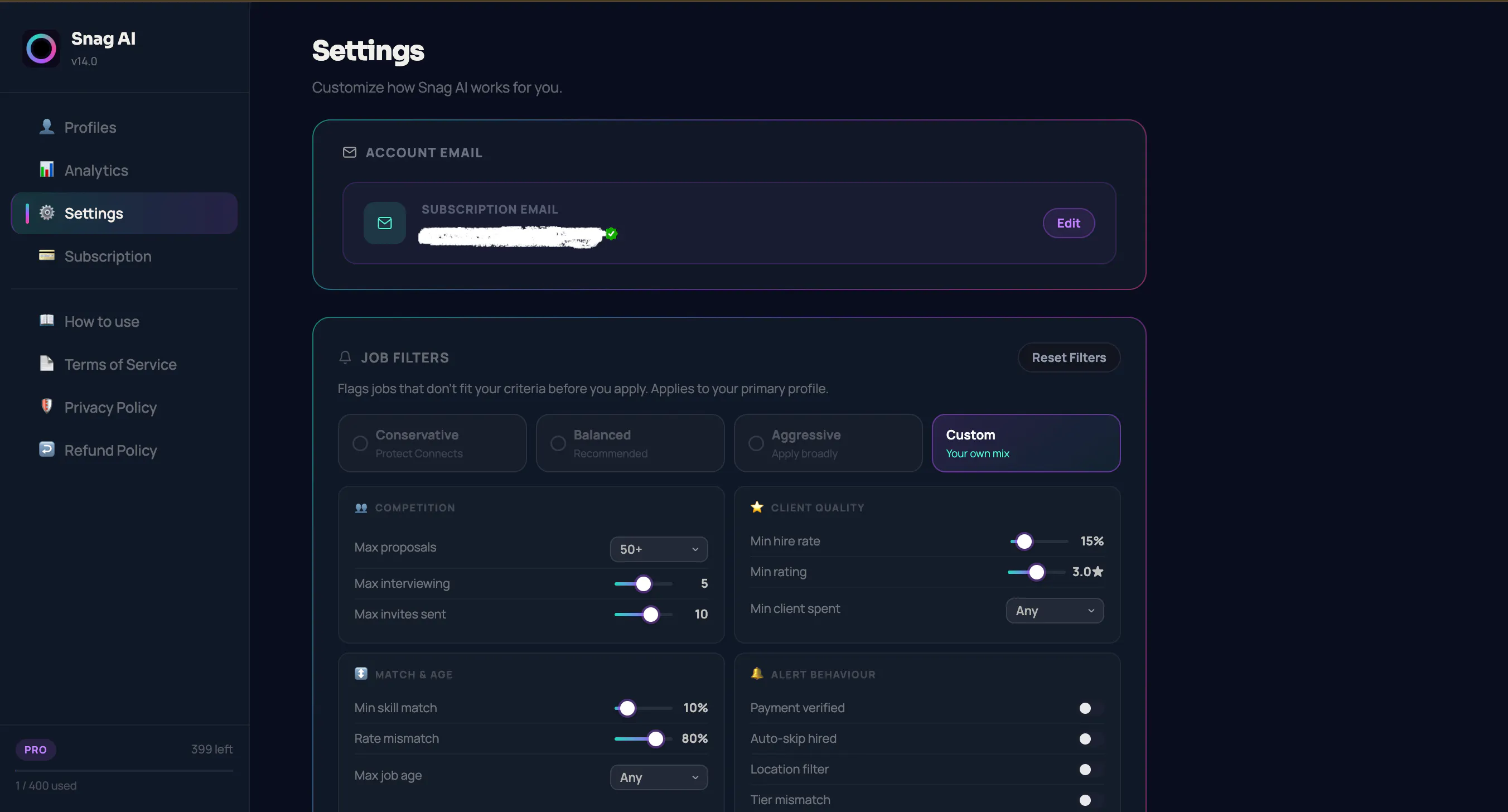The width and height of the screenshot is (1508, 812).
Task: Open the Max job age dropdown
Action: pyautogui.click(x=659, y=777)
